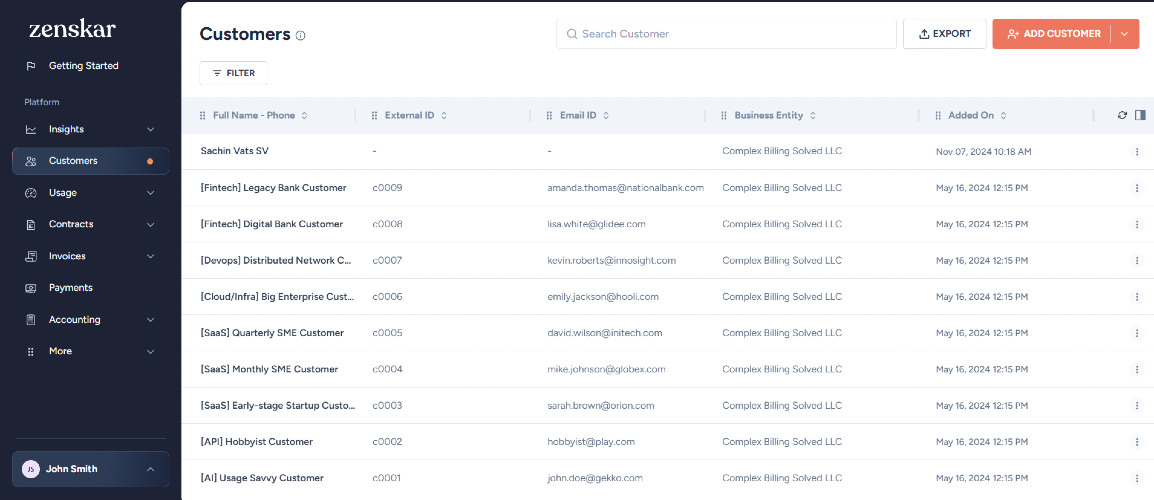The width and height of the screenshot is (1154, 500).
Task: Click the Search Customer field
Action: (x=726, y=34)
